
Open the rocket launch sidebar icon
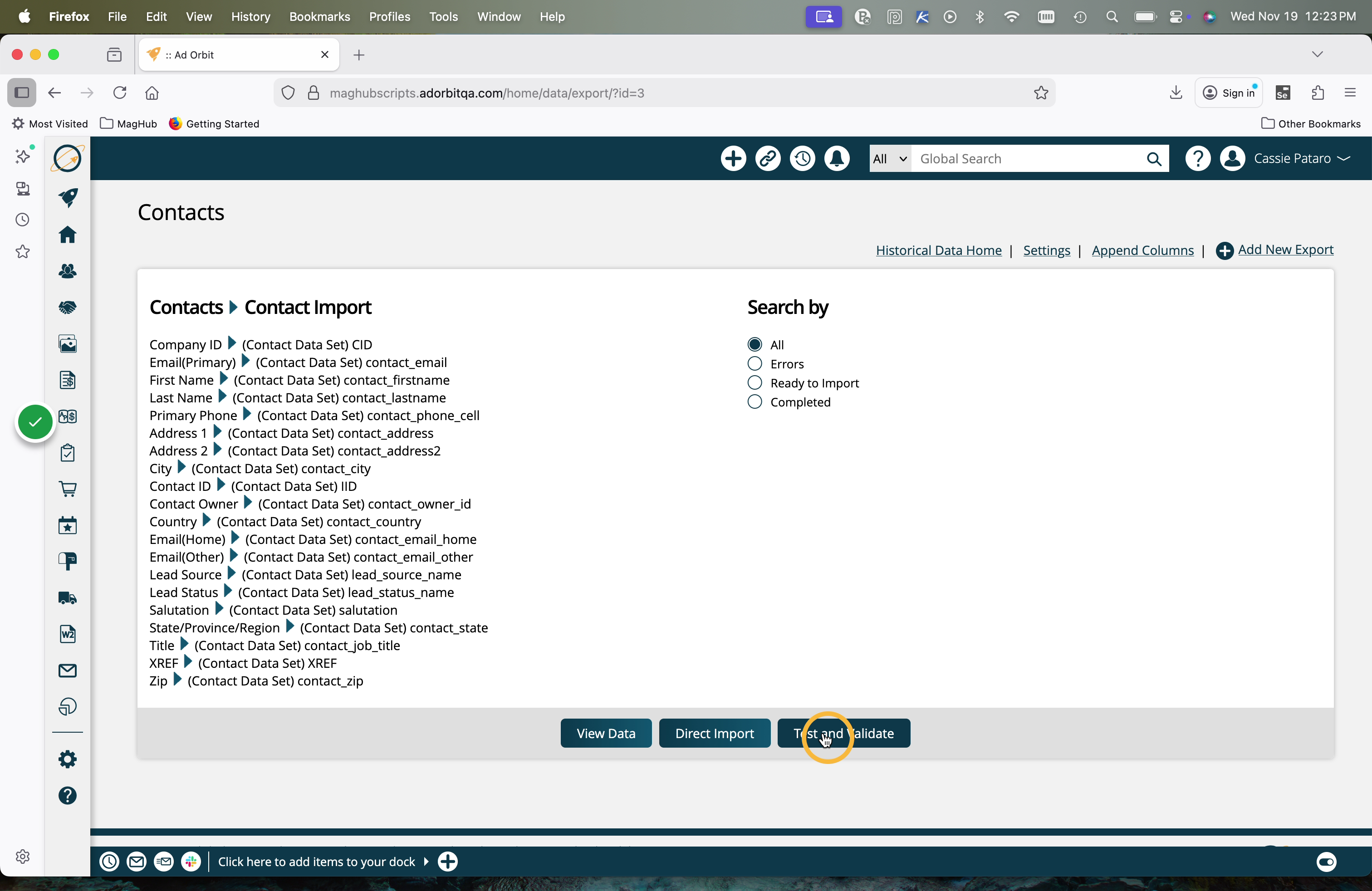coord(68,197)
